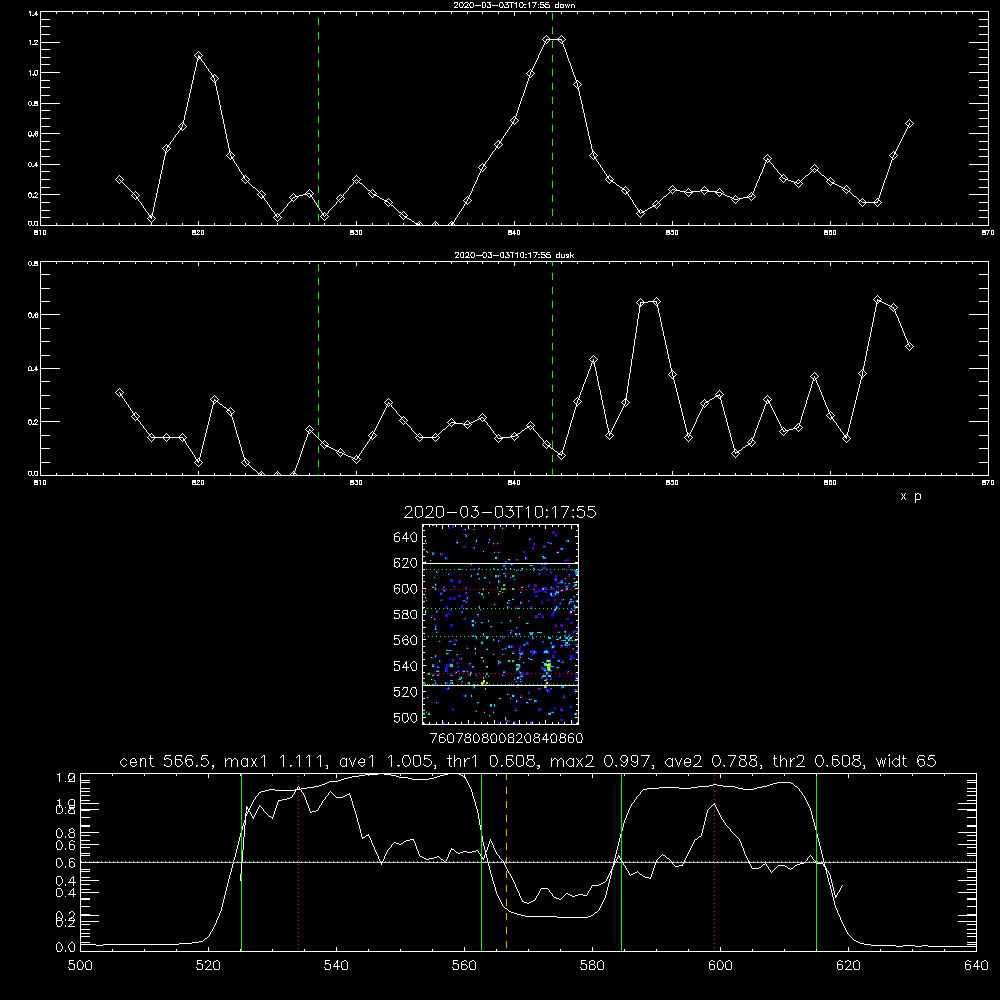Select the '540' tick label on the bottom plot axis

point(336,966)
